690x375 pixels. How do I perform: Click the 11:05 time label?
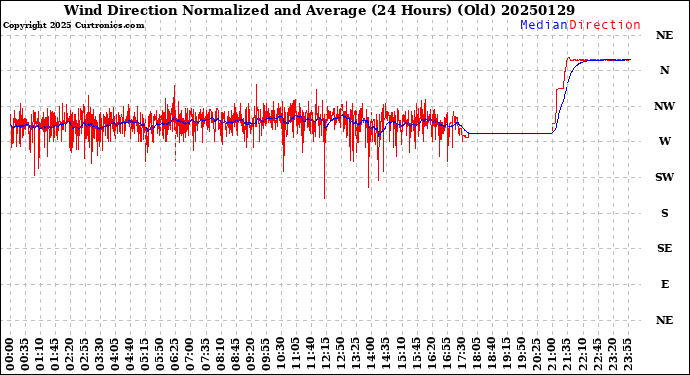296,355
